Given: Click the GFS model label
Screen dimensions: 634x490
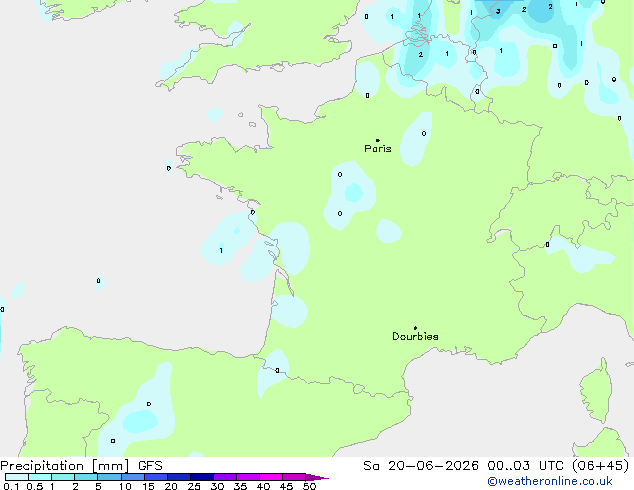Looking at the screenshot, I should 150,466.
